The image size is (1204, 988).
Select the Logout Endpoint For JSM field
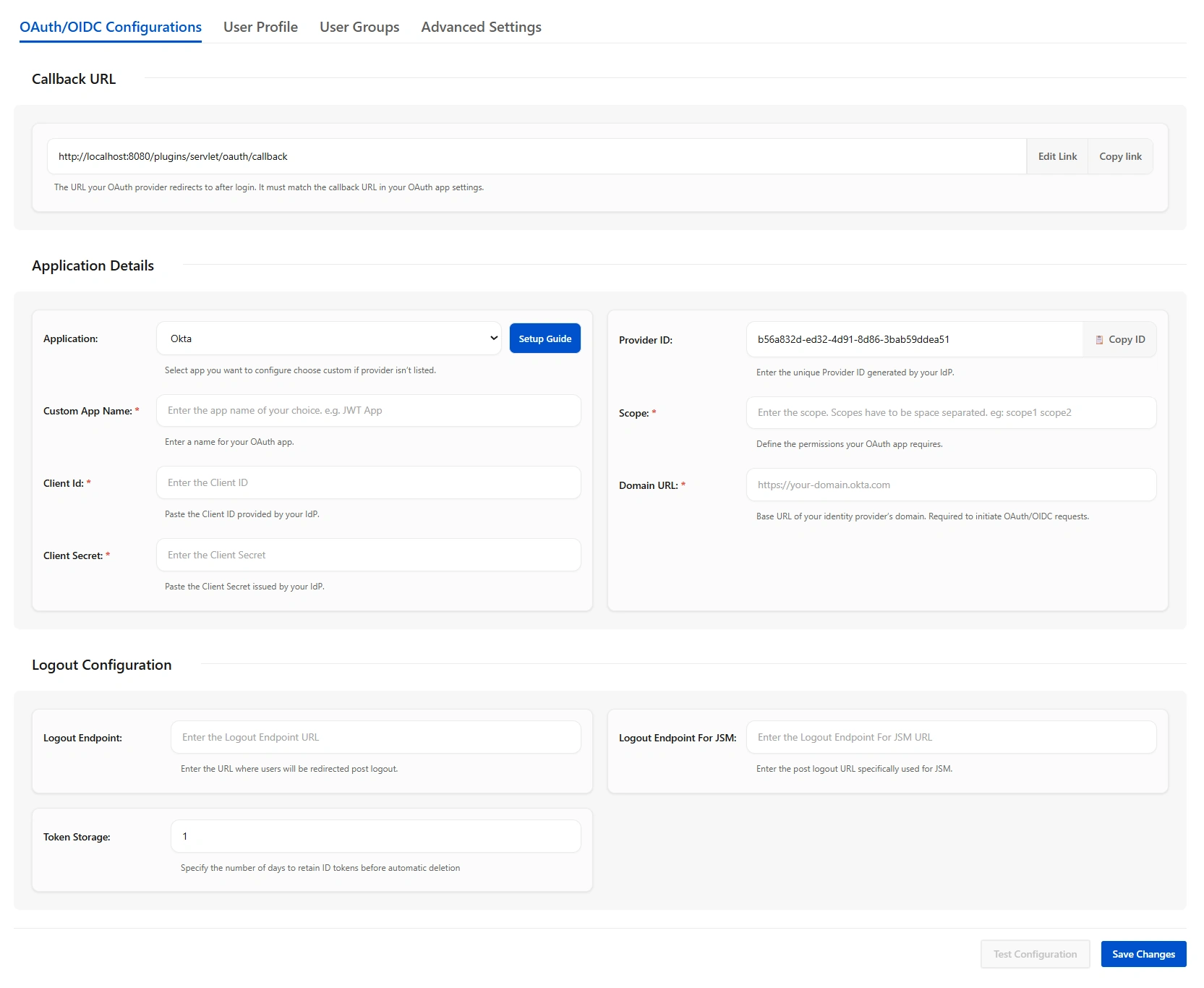[x=951, y=738]
